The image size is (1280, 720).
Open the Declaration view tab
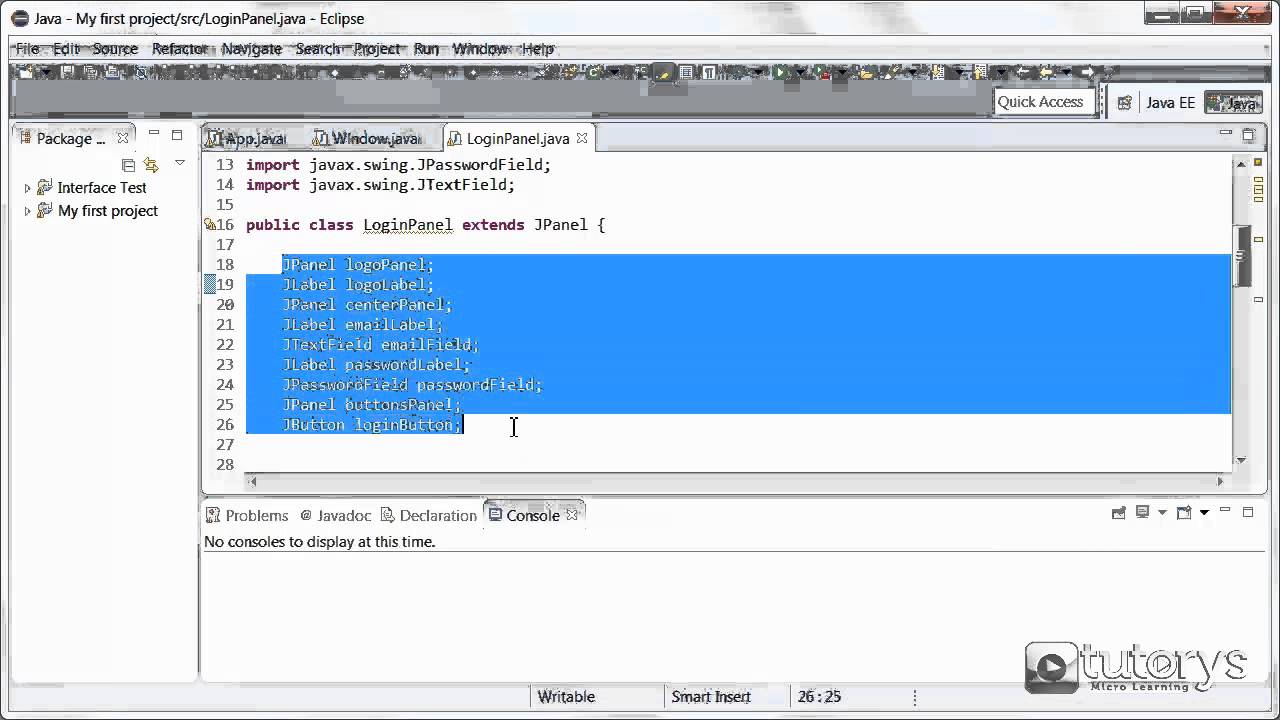click(x=428, y=515)
